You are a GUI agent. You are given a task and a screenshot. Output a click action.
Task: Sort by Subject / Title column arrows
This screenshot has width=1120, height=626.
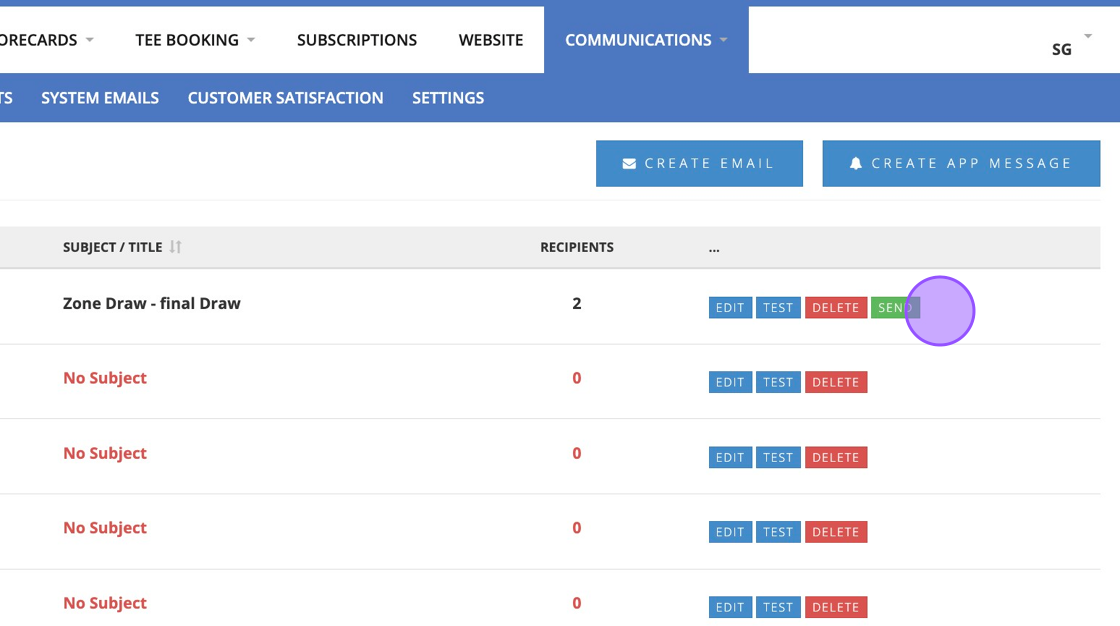(176, 247)
